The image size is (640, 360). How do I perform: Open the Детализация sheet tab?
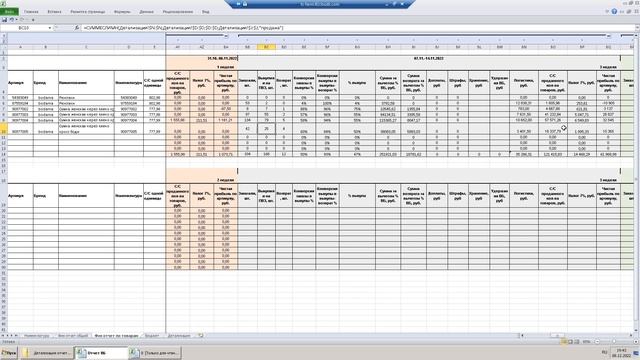click(179, 336)
